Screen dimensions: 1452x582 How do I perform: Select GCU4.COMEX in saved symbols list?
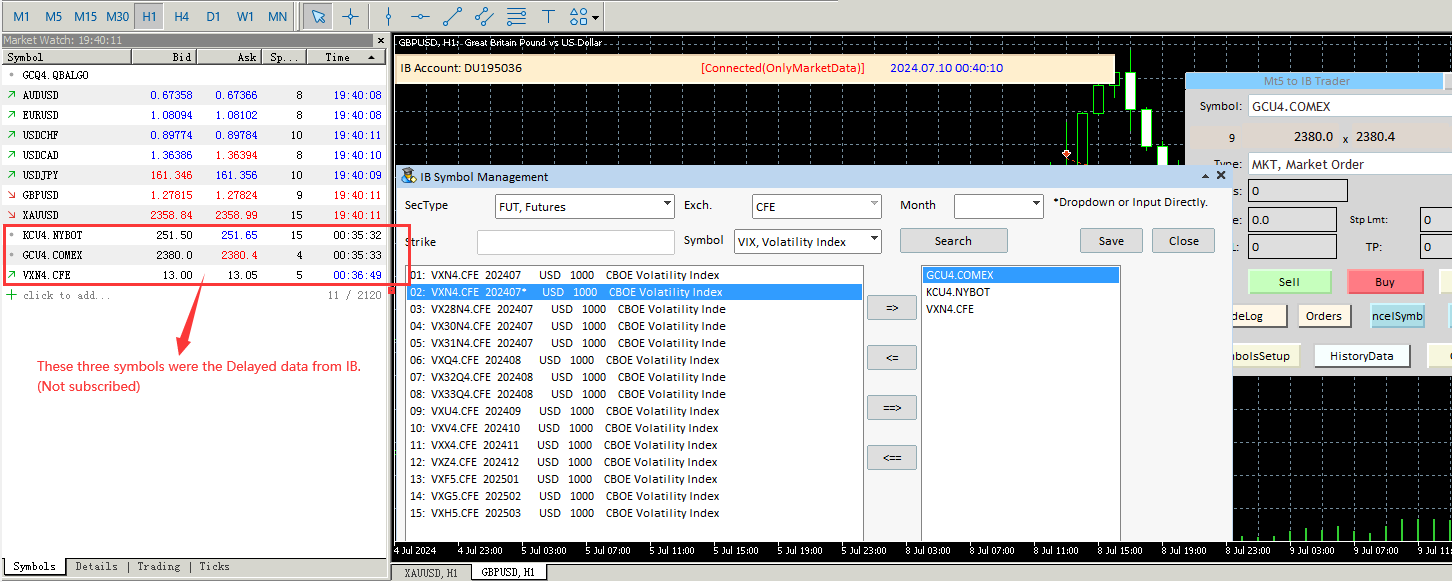1020,275
